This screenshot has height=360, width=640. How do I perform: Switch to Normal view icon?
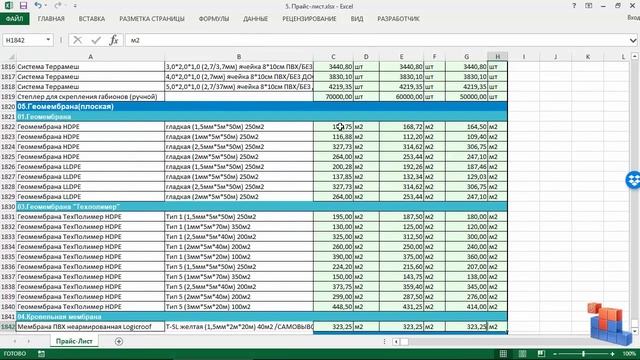pyautogui.click(x=503, y=354)
